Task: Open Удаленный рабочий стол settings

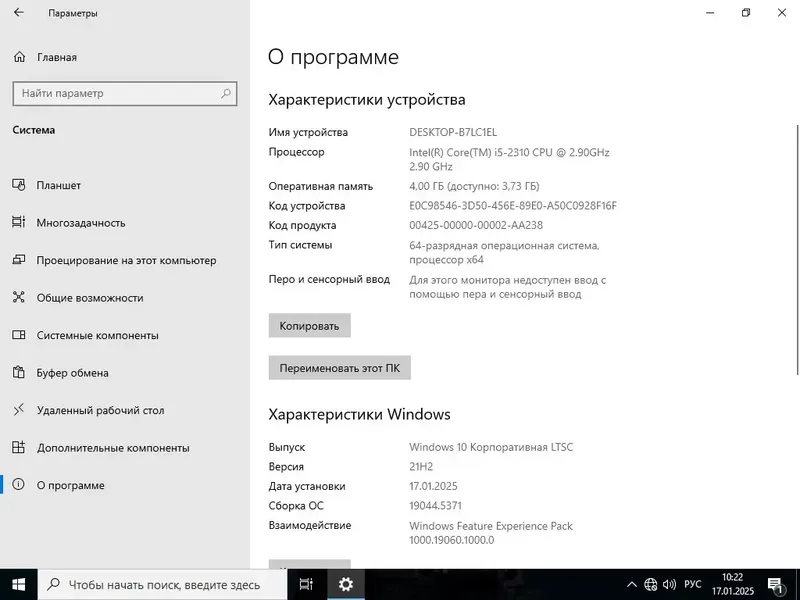Action: click(x=125, y=410)
